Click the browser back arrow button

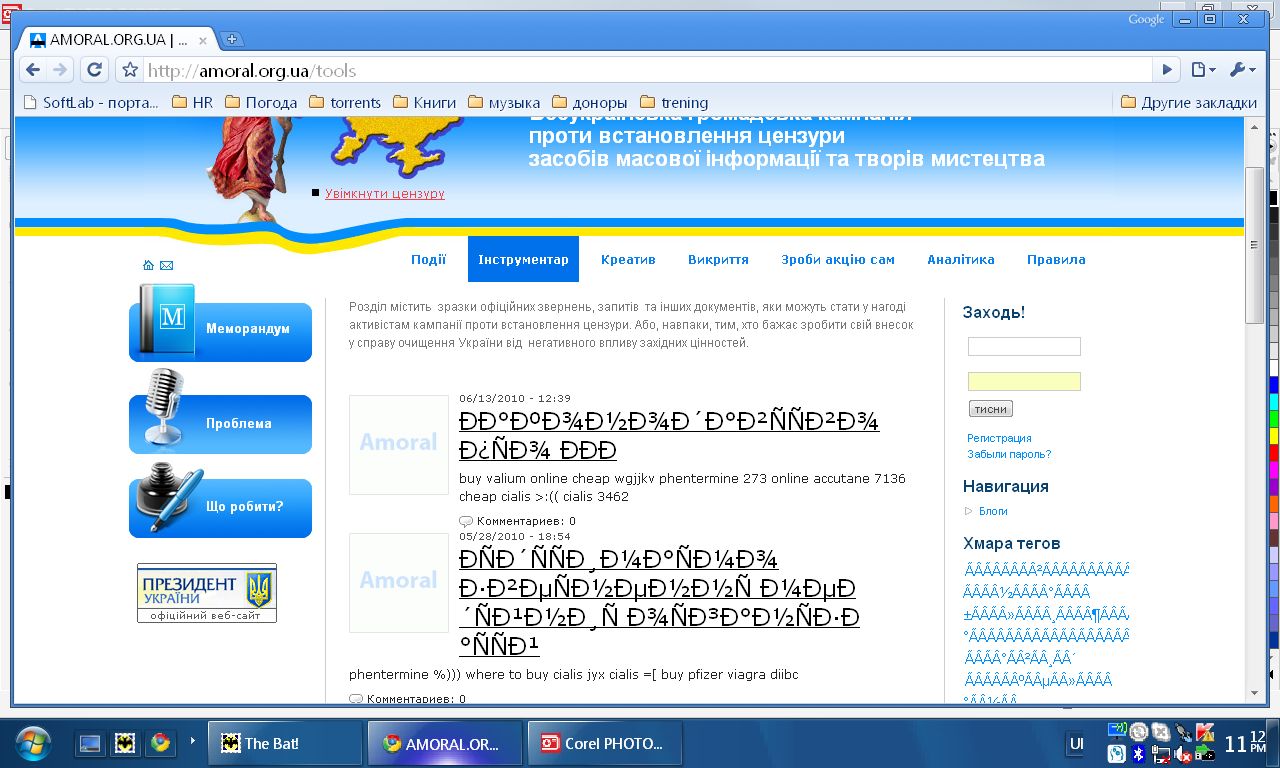[33, 70]
